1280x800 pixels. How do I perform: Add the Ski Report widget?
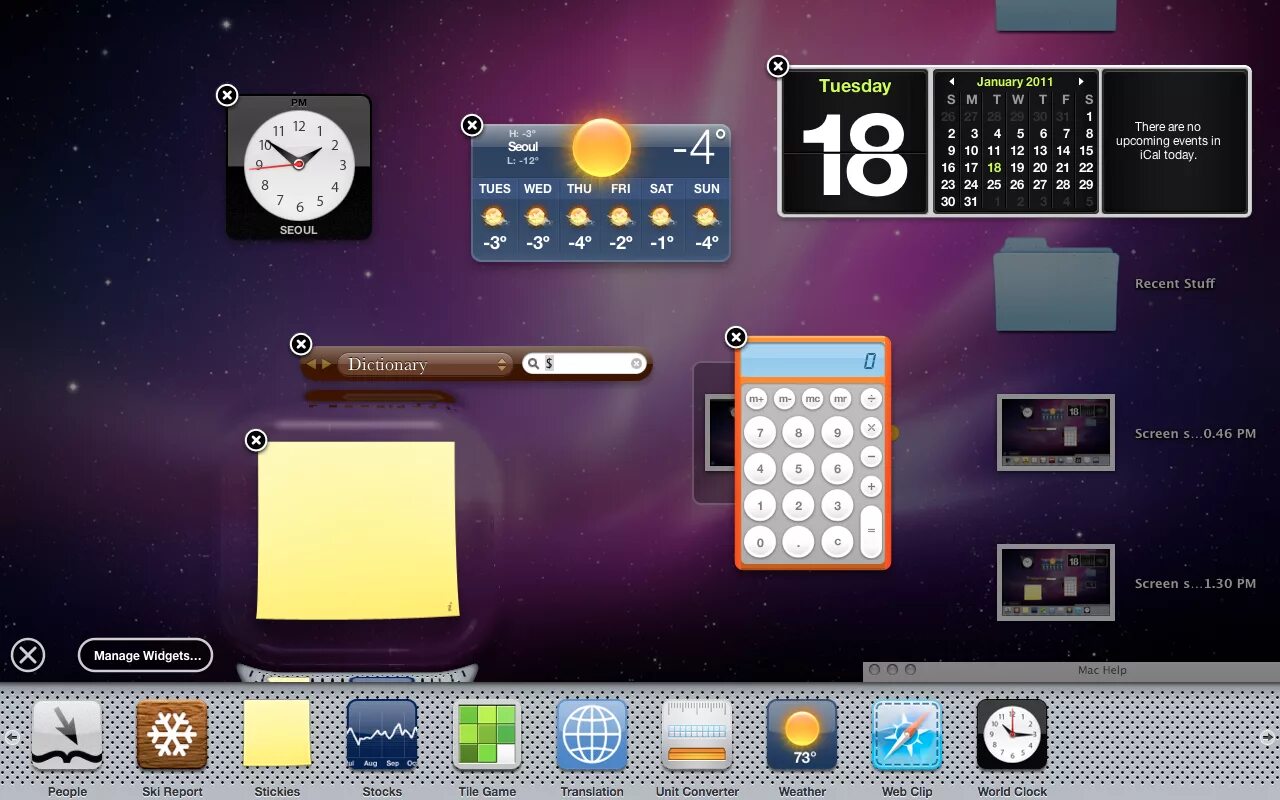[x=172, y=735]
